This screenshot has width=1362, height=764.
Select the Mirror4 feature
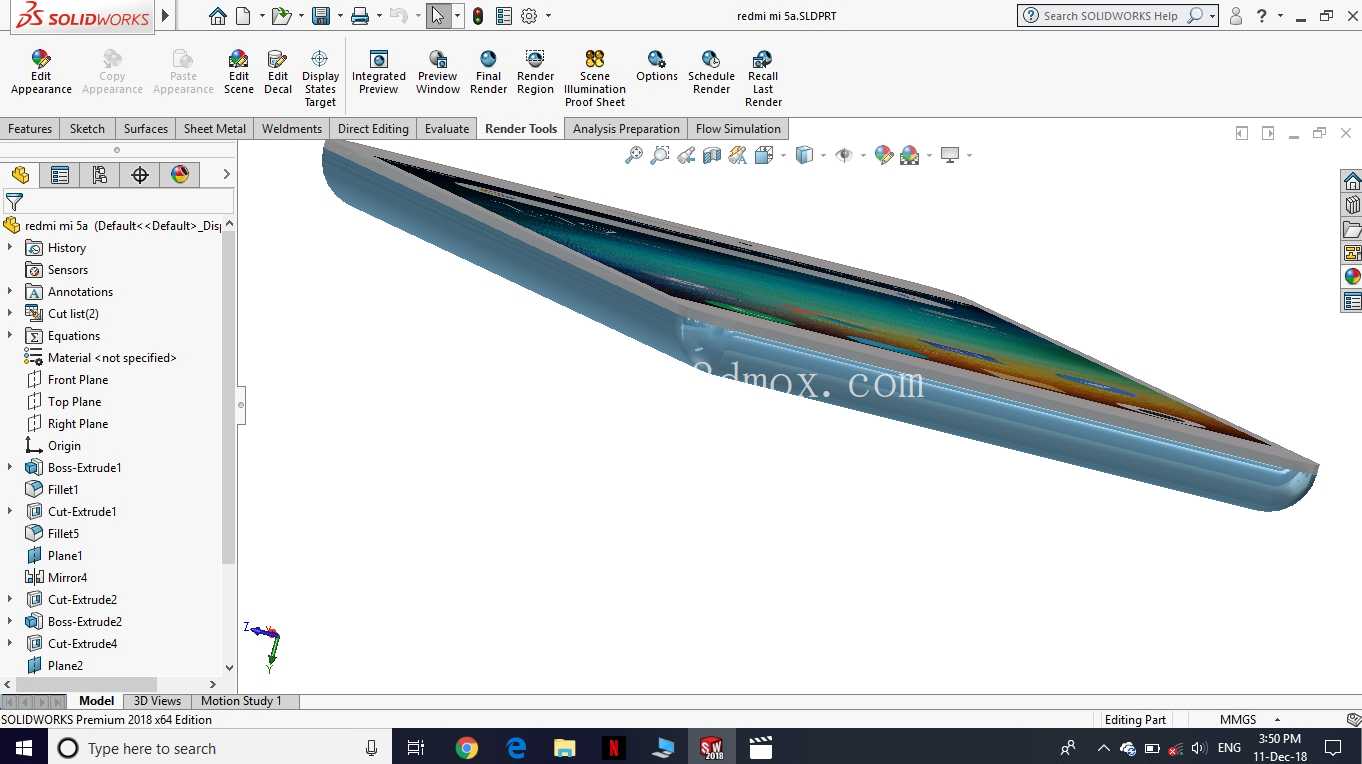(67, 577)
